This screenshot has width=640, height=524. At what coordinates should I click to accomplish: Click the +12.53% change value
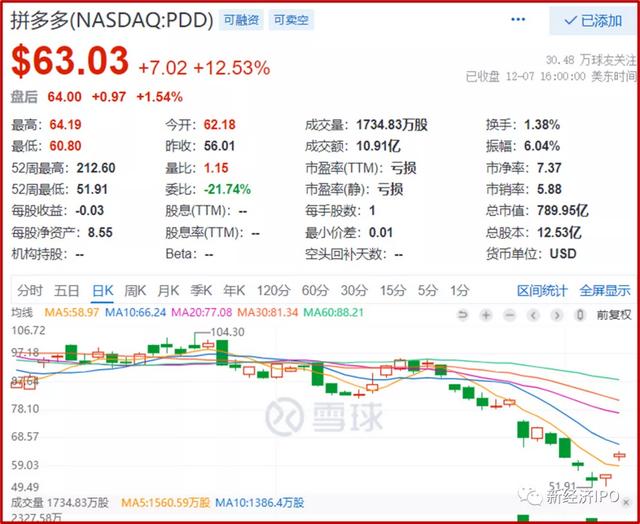tap(231, 68)
